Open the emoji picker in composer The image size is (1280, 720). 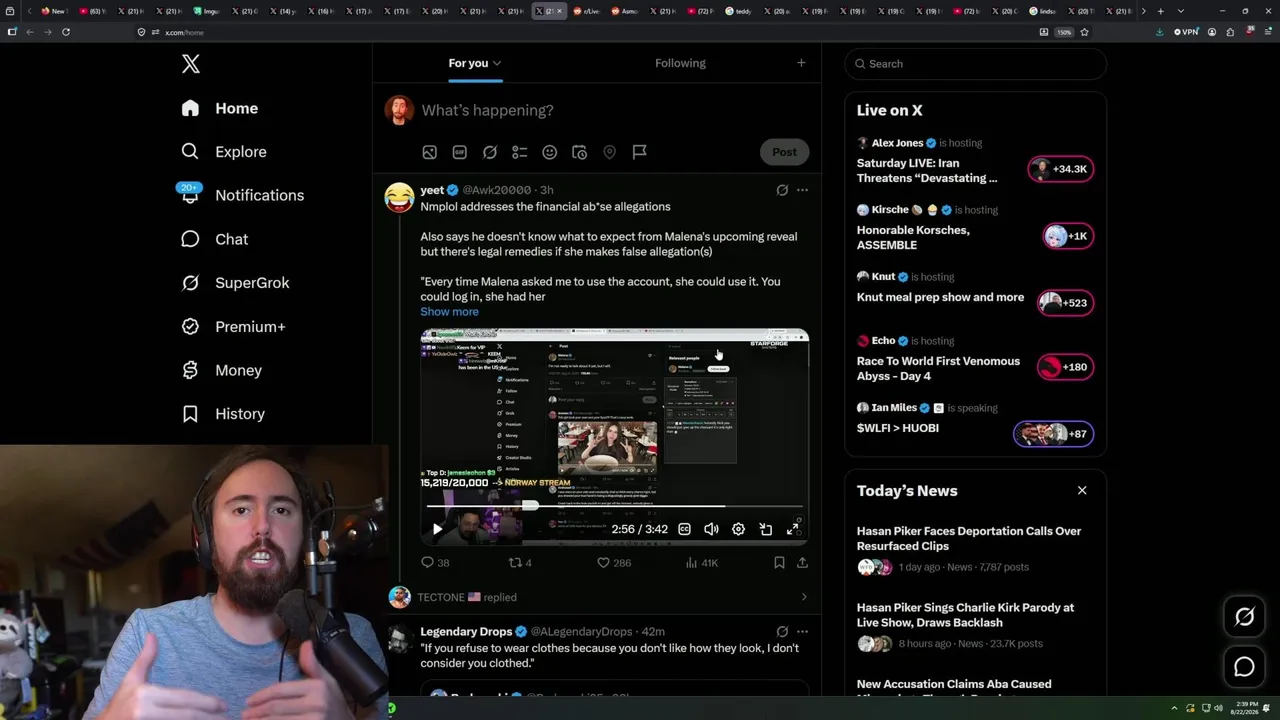click(549, 152)
